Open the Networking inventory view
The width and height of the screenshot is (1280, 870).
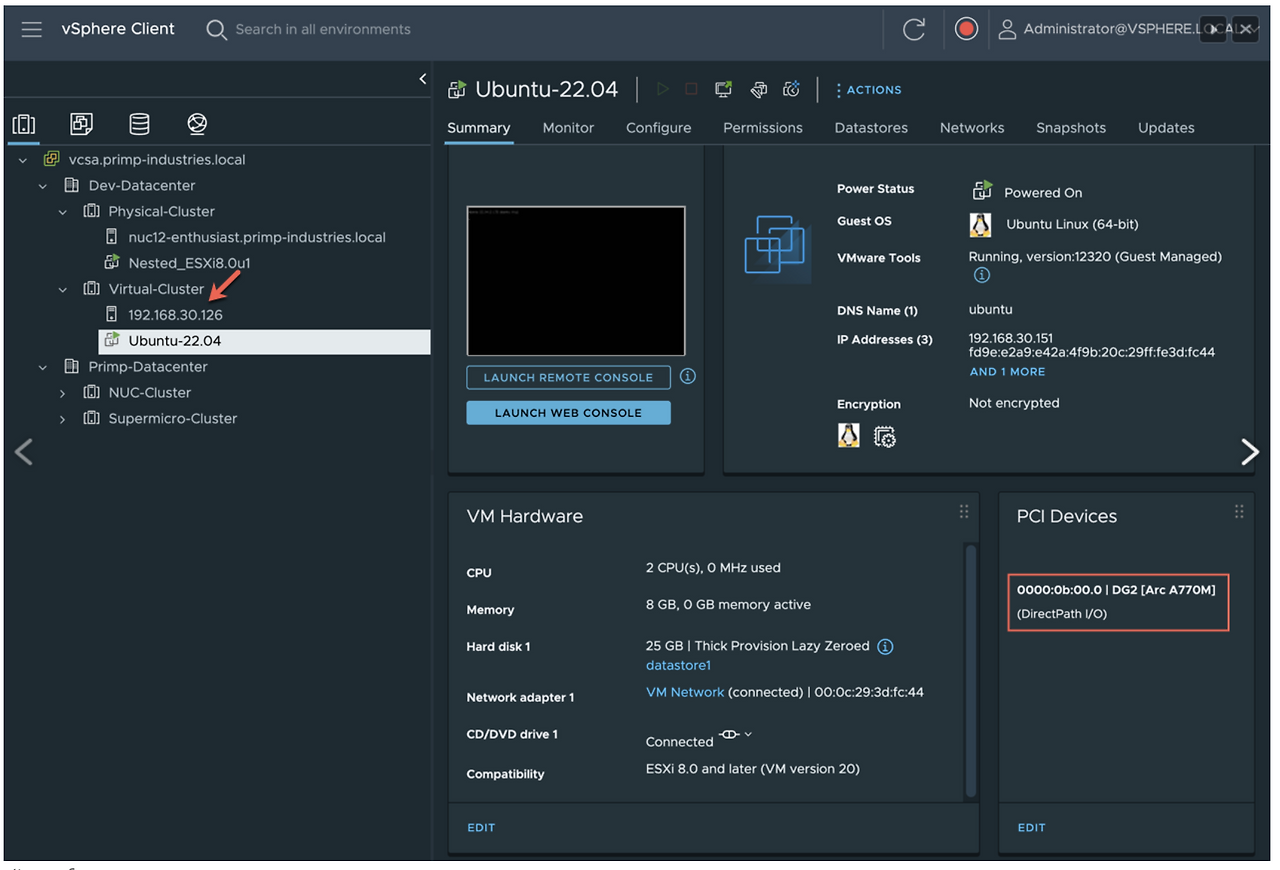pos(197,124)
